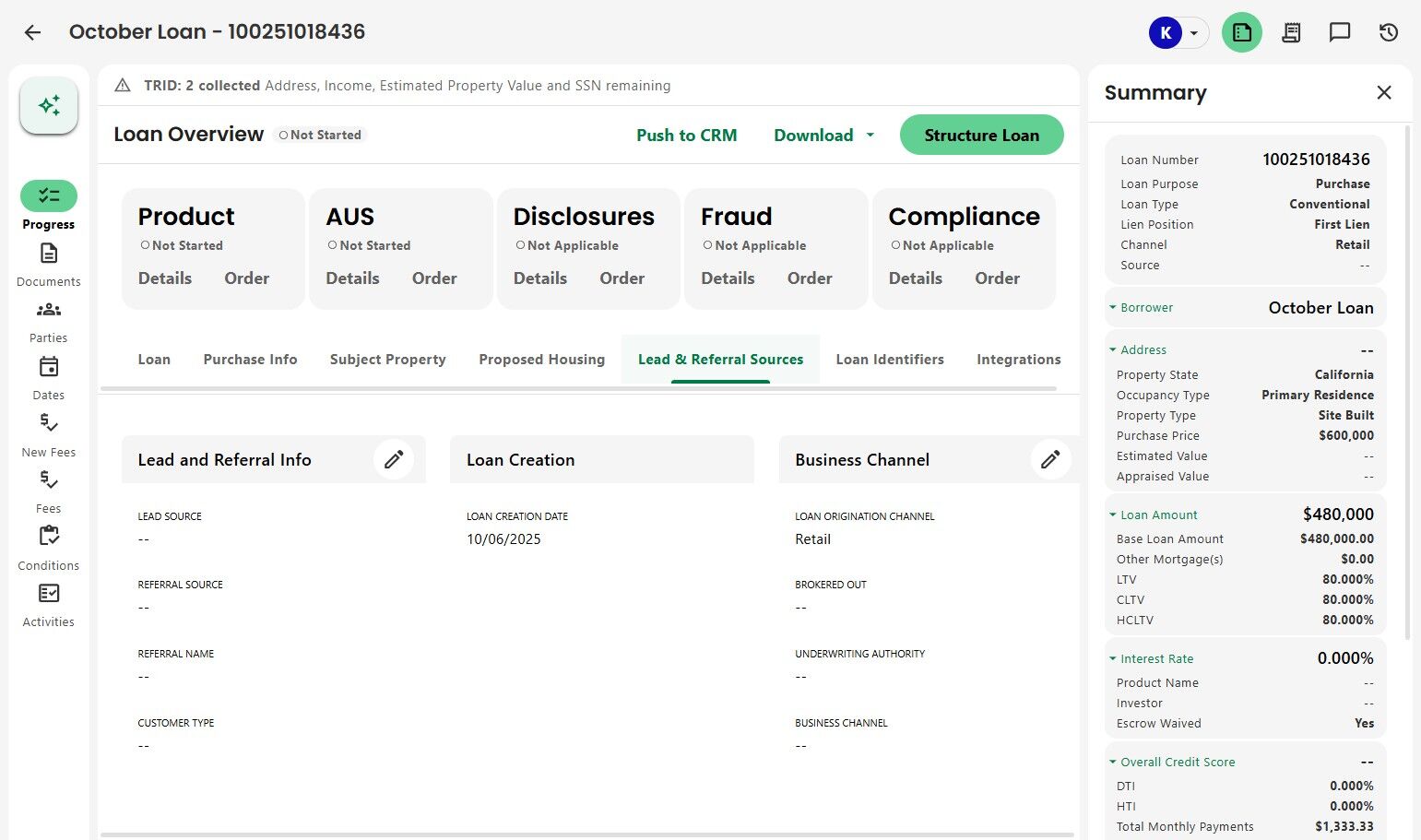Click the Lien Position value First Lien

[1343, 225]
